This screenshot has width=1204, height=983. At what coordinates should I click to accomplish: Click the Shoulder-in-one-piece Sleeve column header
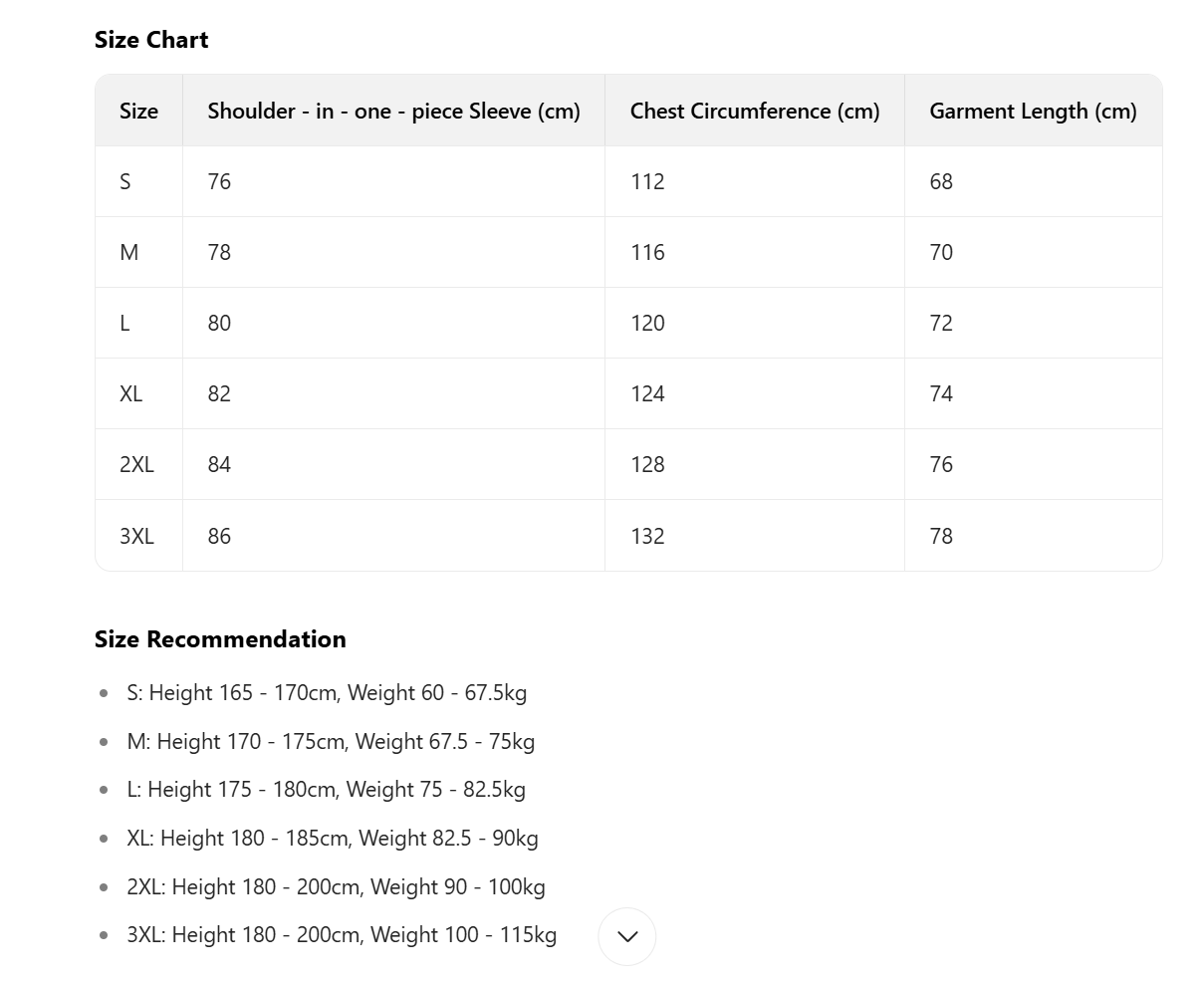393,111
